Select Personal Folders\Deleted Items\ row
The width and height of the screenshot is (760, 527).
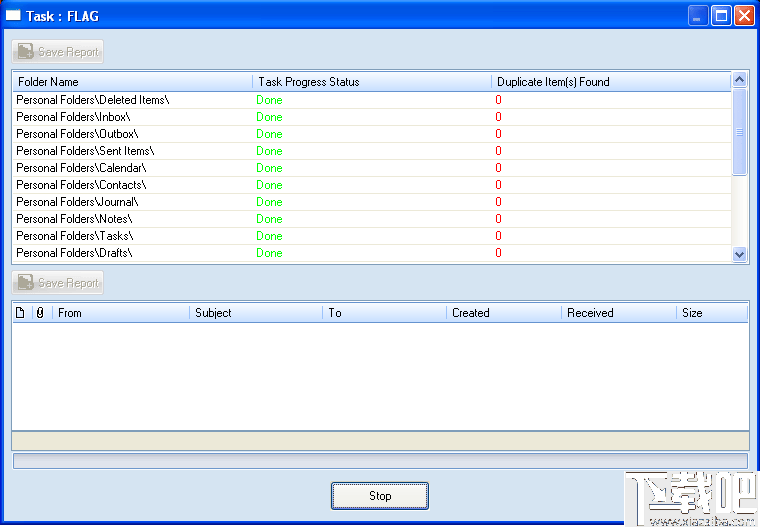click(372, 100)
